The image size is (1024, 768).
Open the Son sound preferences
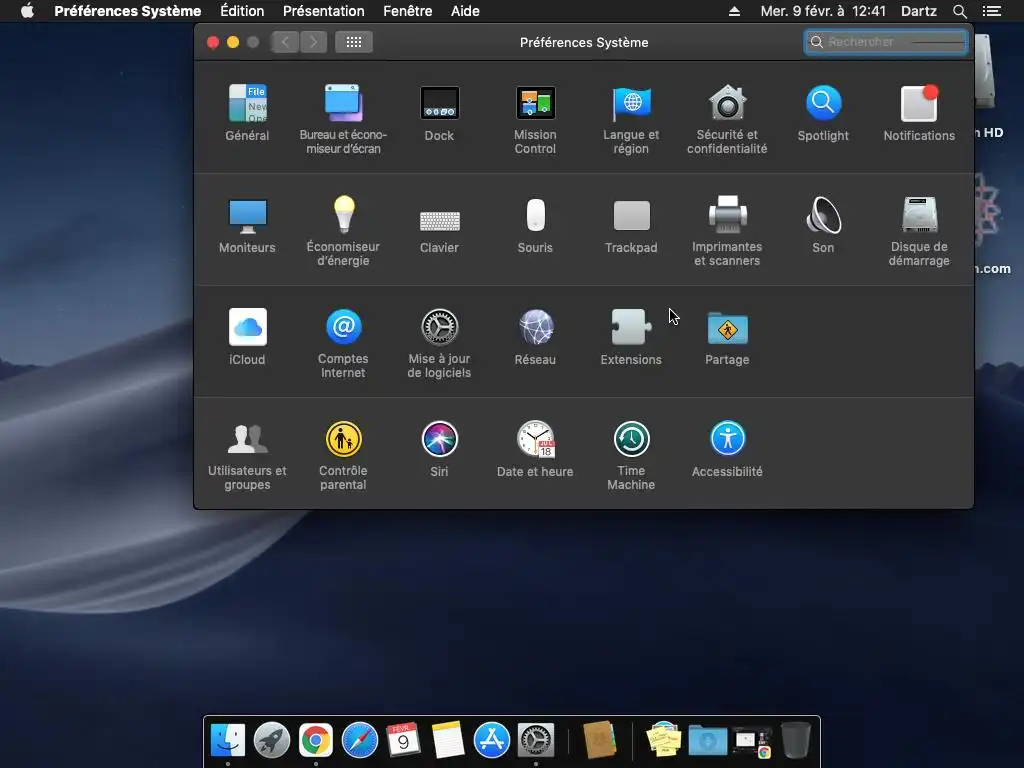(x=823, y=225)
